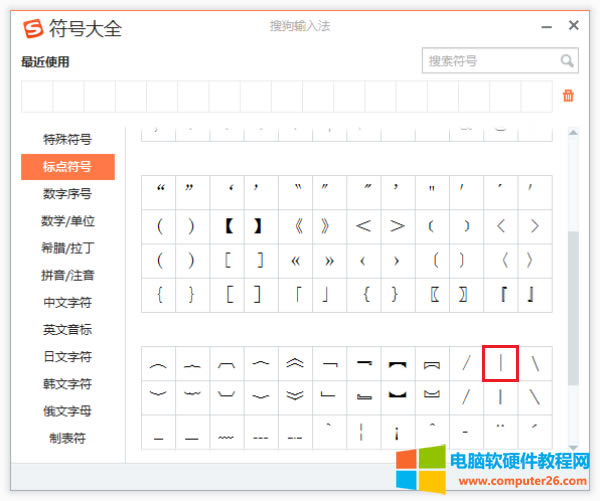
Task: Click the magnifier icon in search box
Action: [x=567, y=61]
